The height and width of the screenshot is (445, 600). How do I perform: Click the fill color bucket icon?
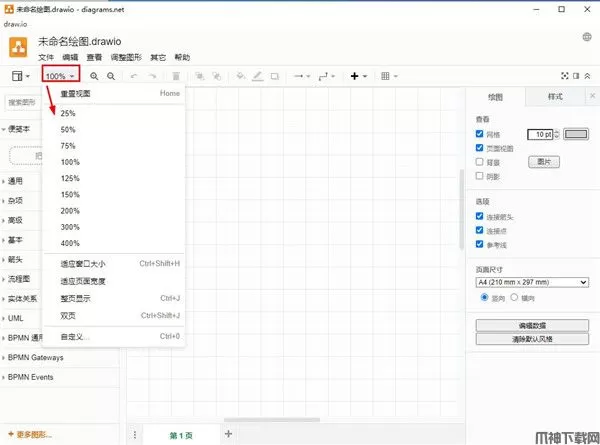tap(239, 76)
